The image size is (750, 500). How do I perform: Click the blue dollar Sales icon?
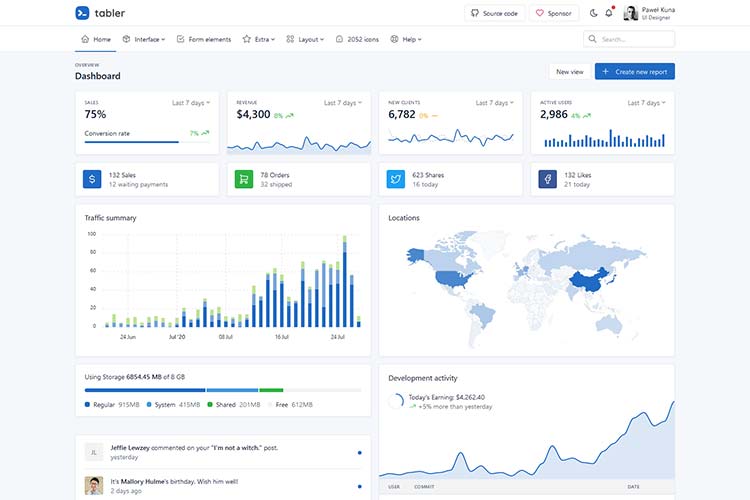pos(92,180)
